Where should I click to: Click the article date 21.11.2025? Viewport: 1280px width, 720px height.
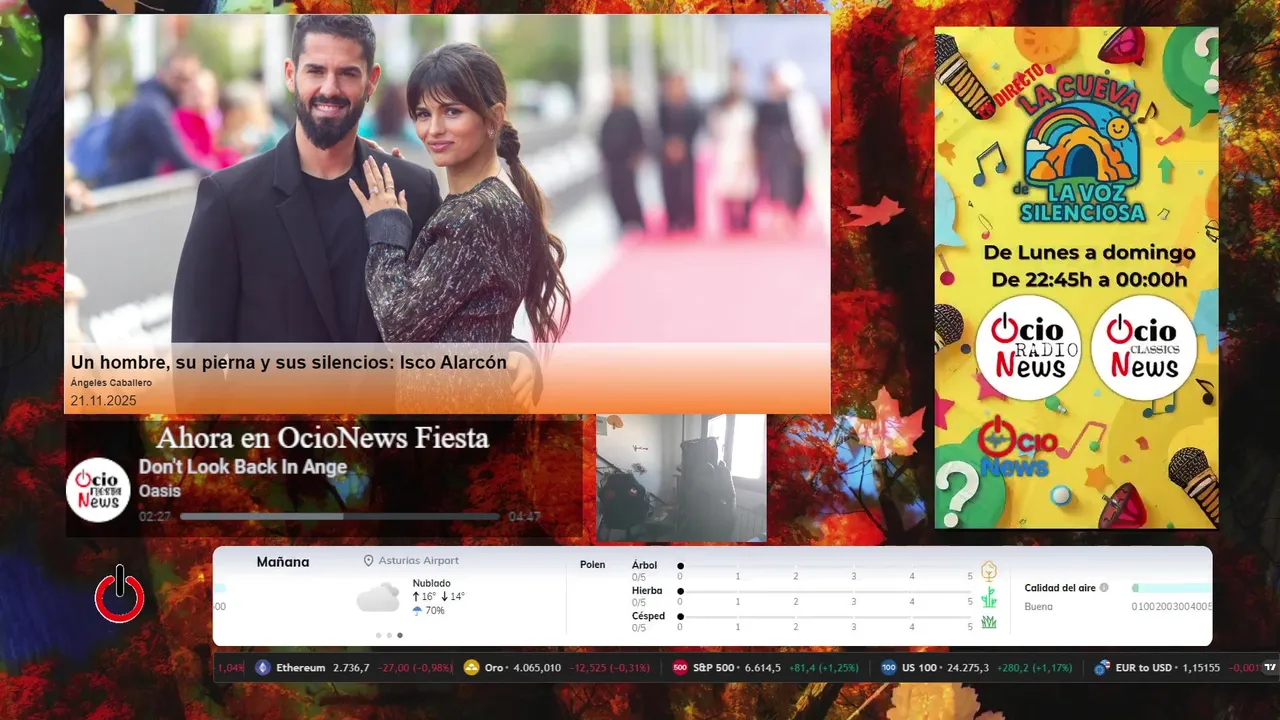click(x=103, y=401)
